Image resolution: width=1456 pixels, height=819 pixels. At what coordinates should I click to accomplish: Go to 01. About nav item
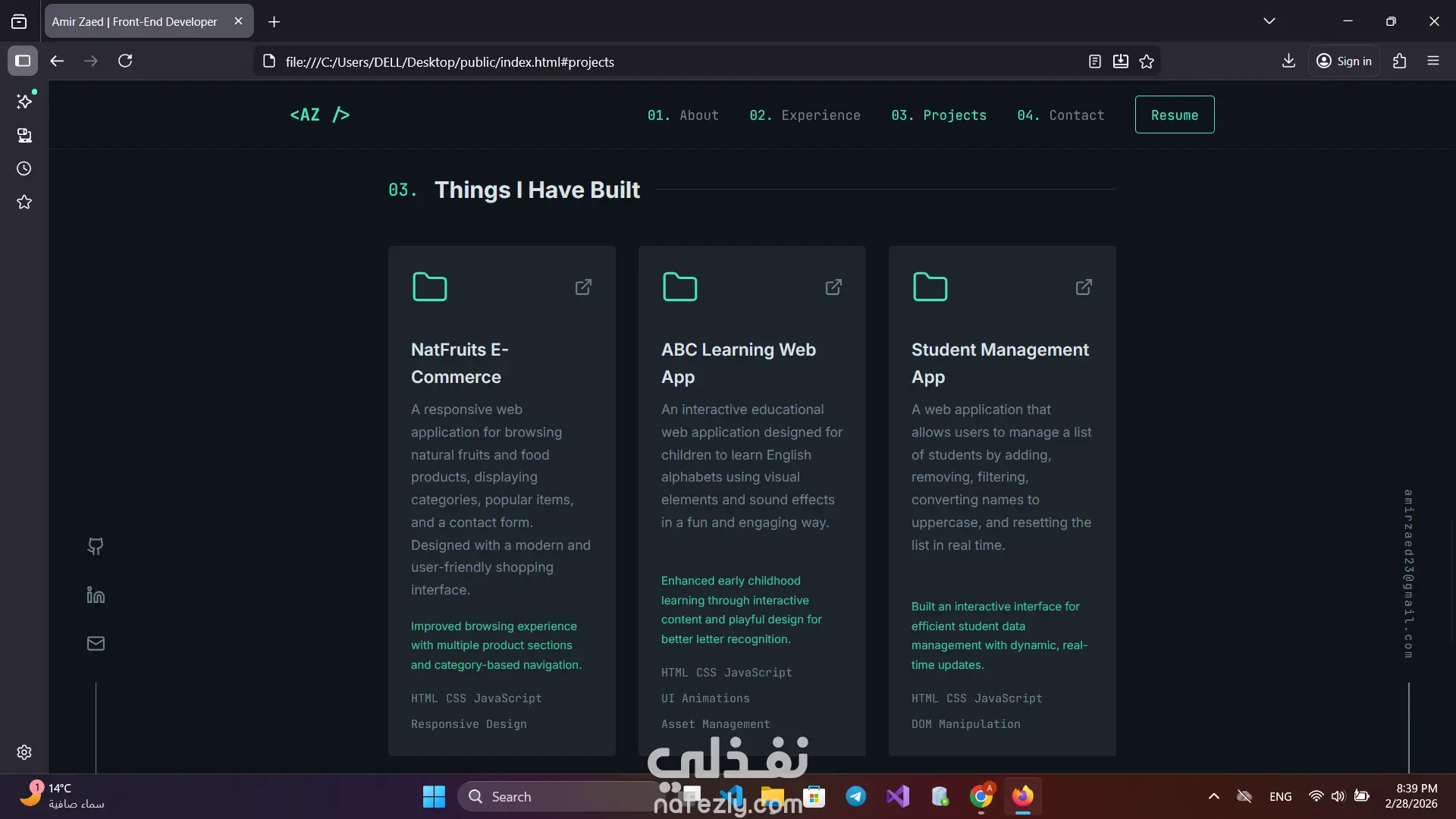pyautogui.click(x=682, y=115)
